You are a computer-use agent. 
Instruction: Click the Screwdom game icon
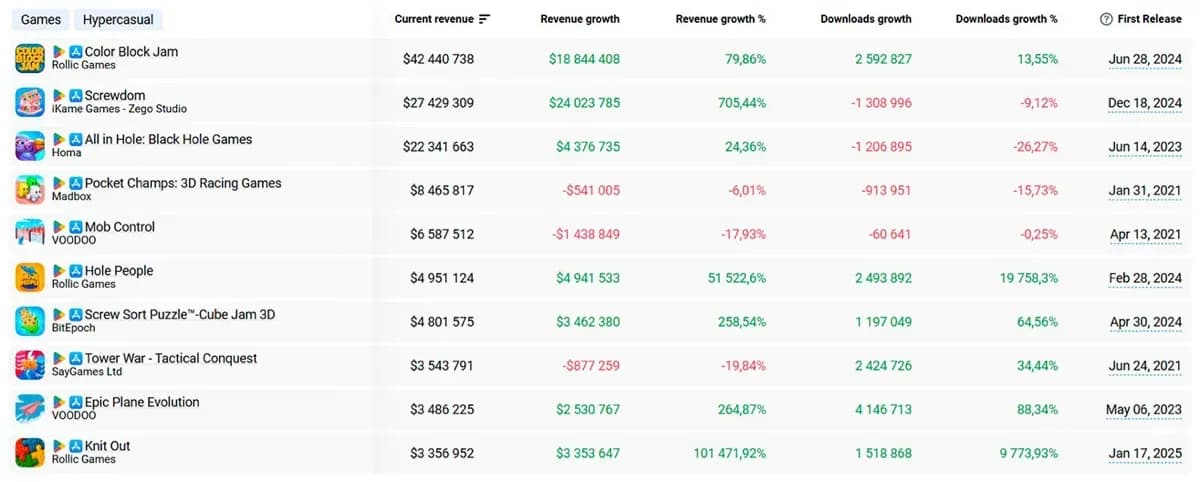pos(30,102)
